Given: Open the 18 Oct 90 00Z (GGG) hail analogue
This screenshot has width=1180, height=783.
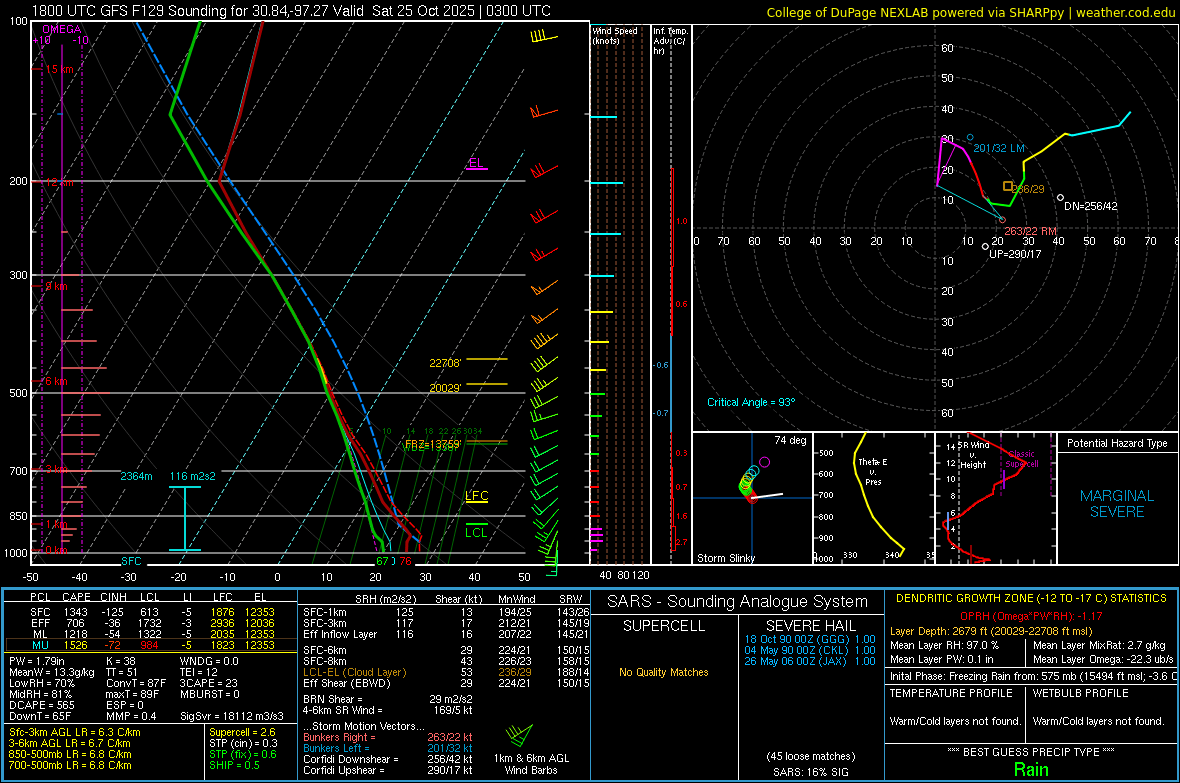Looking at the screenshot, I should [x=810, y=639].
